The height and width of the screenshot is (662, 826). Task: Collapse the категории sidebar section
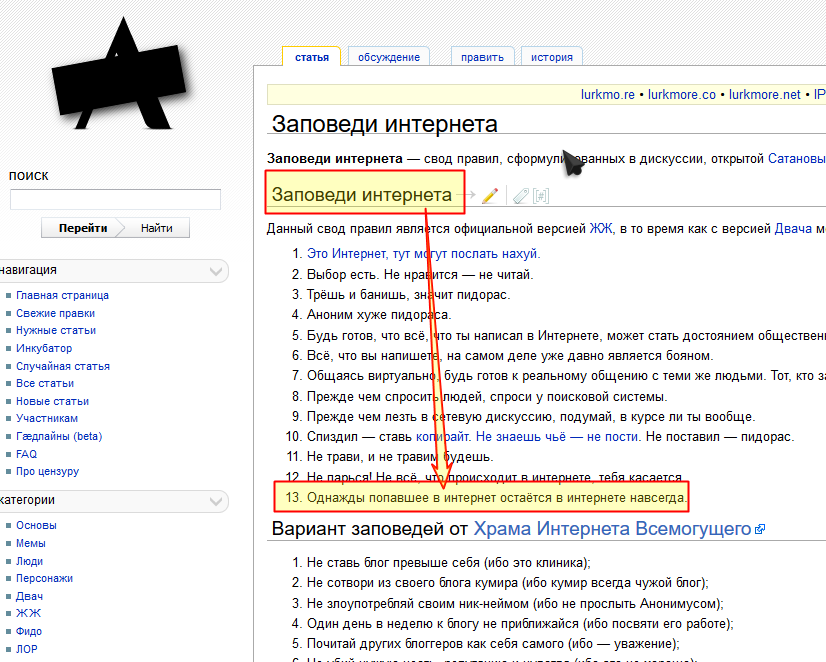click(x=215, y=501)
